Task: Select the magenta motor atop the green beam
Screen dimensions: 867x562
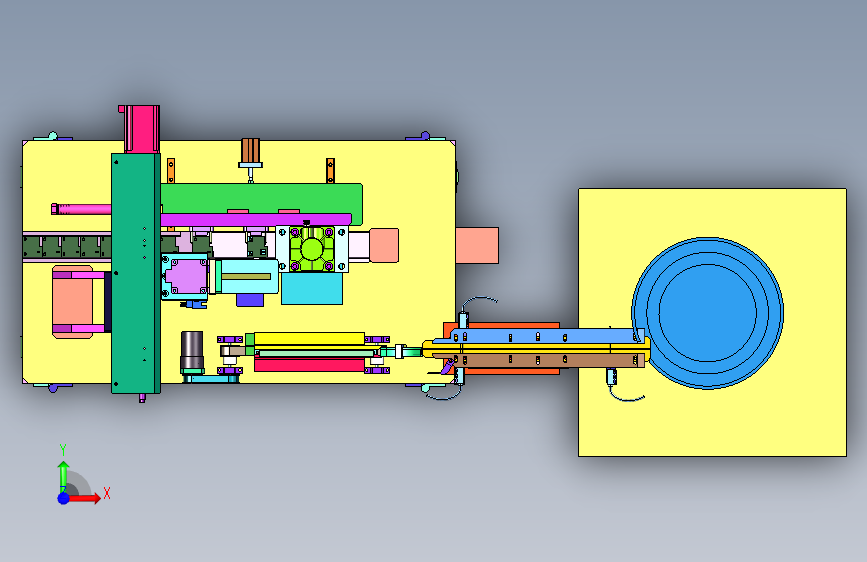Action: coord(143,128)
